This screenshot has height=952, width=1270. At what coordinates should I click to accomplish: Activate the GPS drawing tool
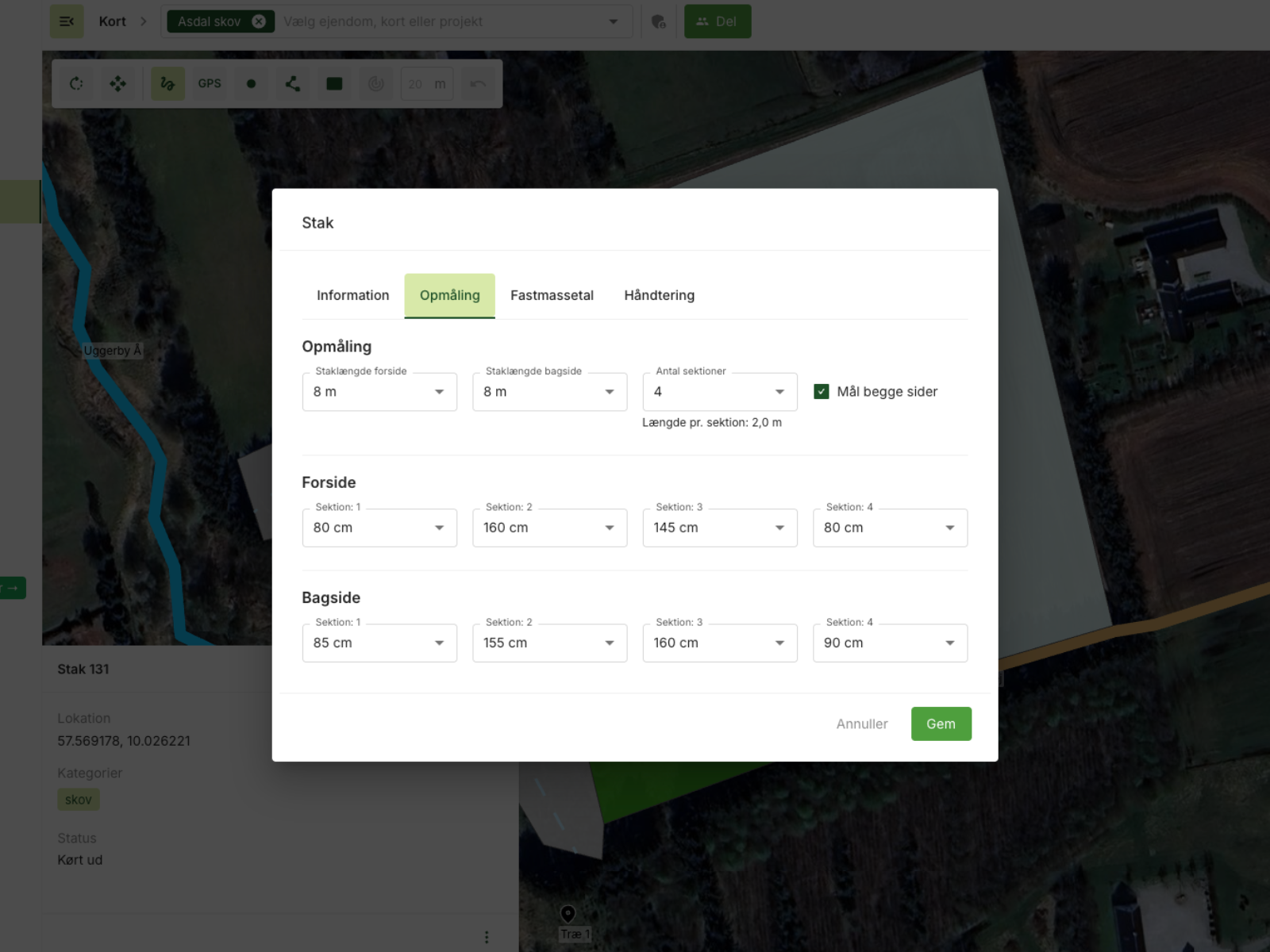point(210,83)
